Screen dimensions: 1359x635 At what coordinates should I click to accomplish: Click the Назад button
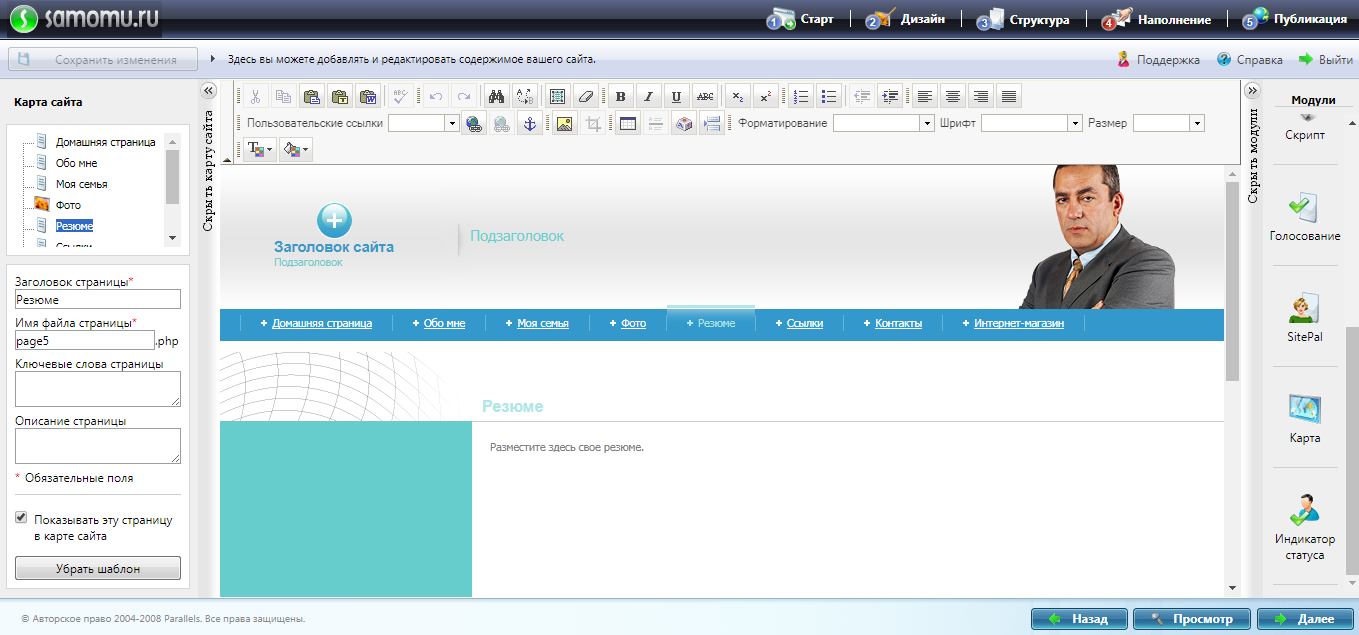[1079, 619]
